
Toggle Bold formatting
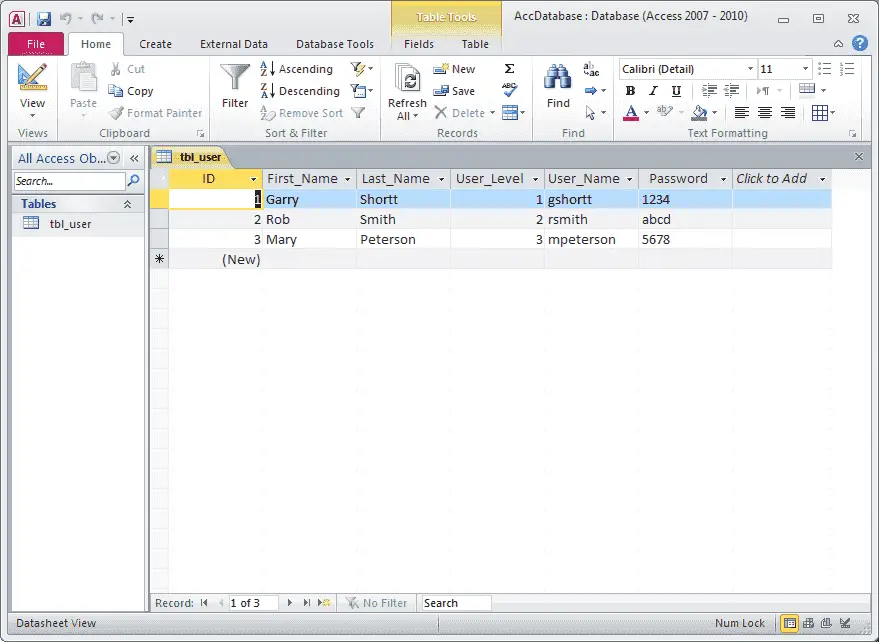630,90
